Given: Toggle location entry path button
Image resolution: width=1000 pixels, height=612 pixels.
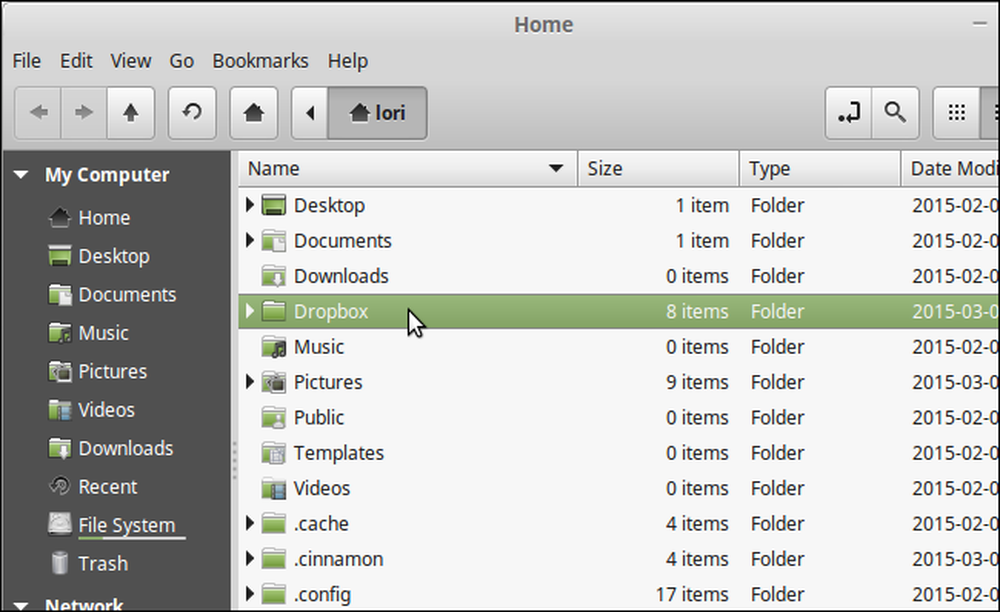Looking at the screenshot, I should [x=848, y=113].
